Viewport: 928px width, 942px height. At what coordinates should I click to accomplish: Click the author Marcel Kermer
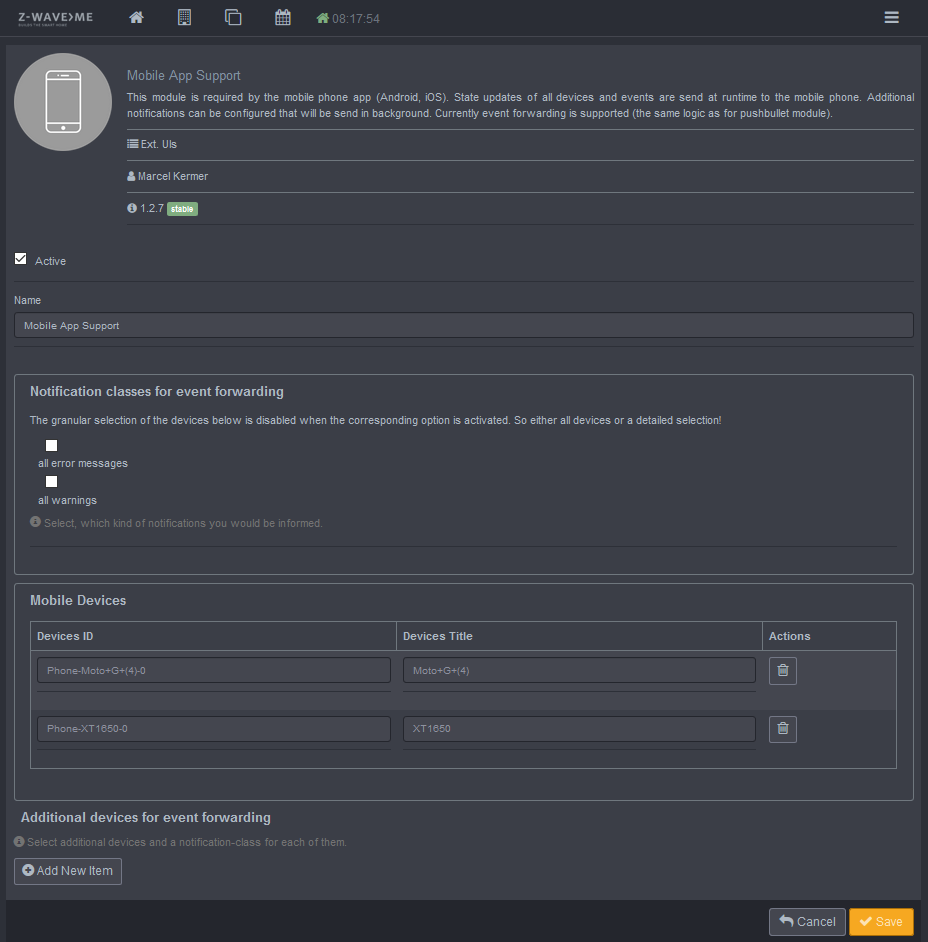point(172,176)
